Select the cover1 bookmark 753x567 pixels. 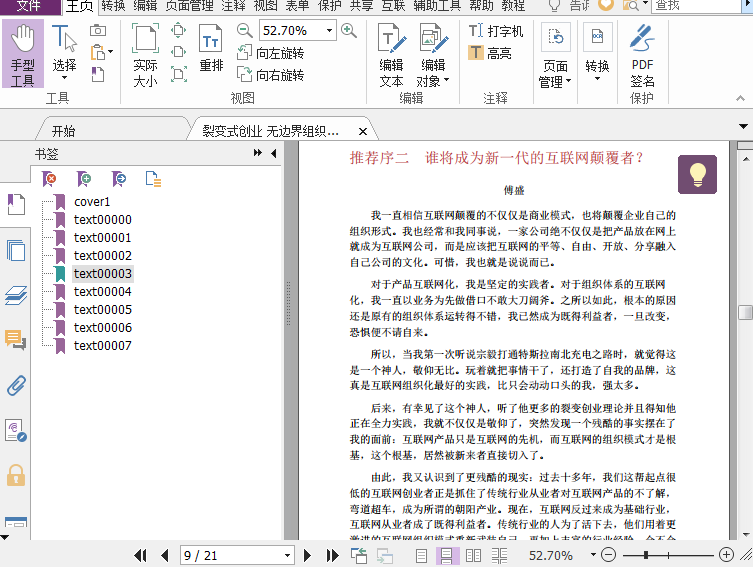point(92,202)
